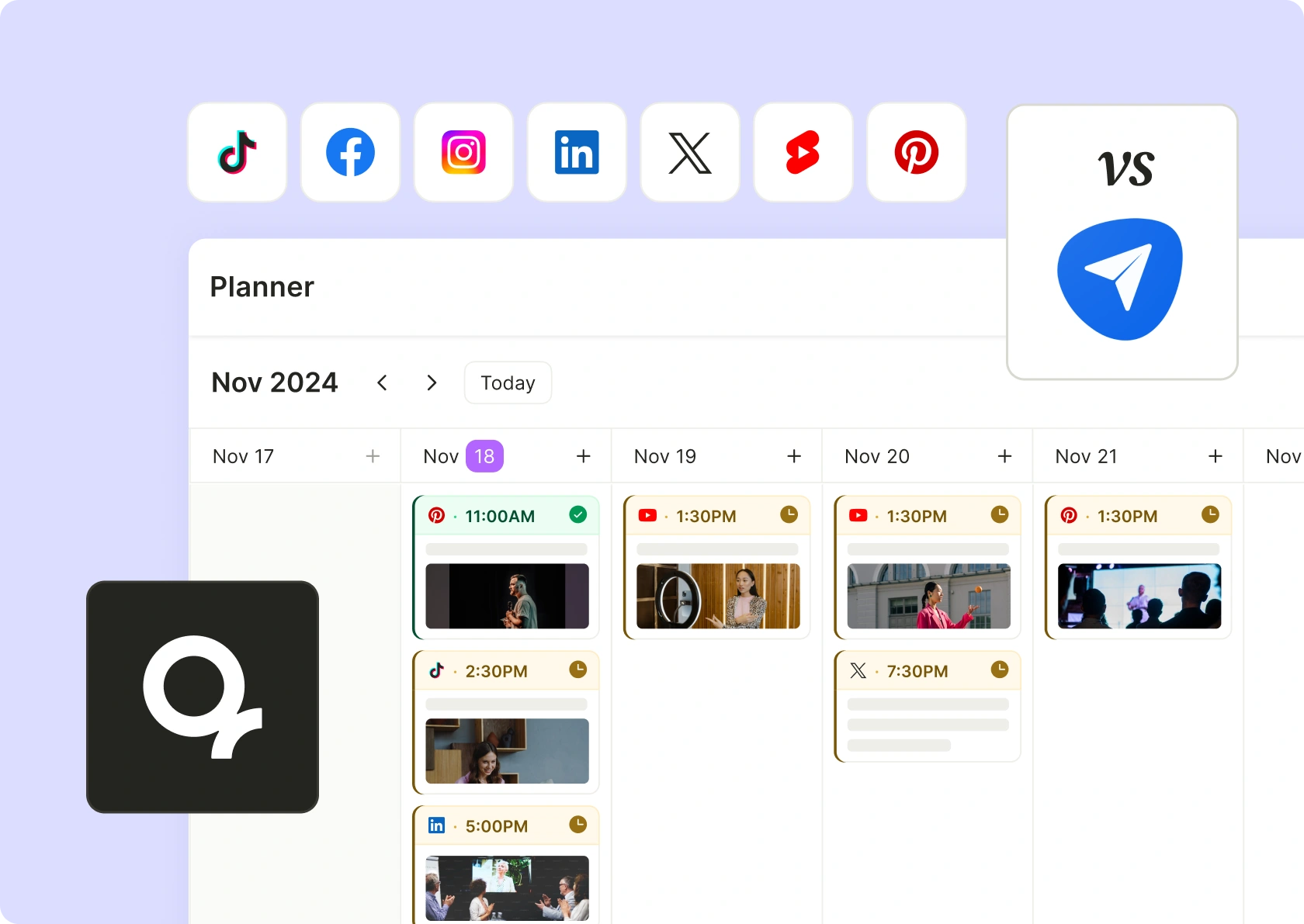
Task: Open the pink-suit woman thumbnail on Nov 20
Action: 929,596
